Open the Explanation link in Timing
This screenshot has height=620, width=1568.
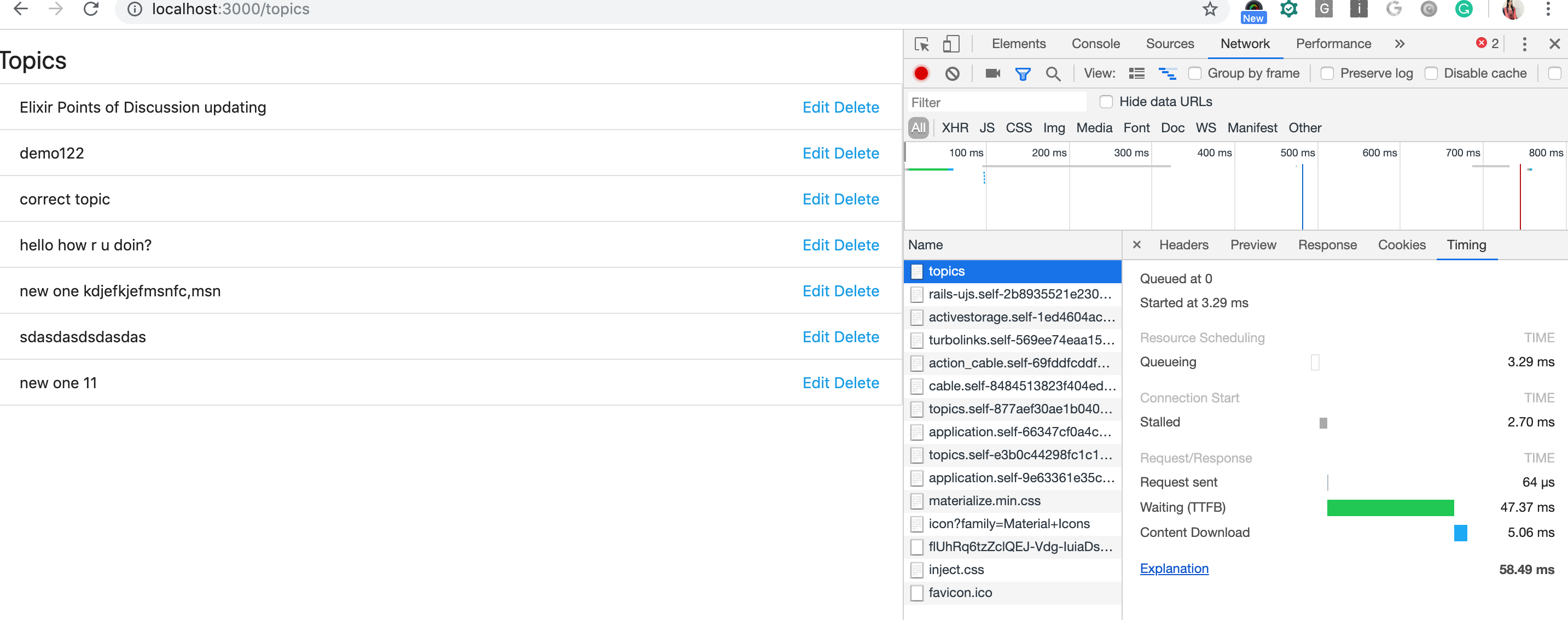[1174, 568]
